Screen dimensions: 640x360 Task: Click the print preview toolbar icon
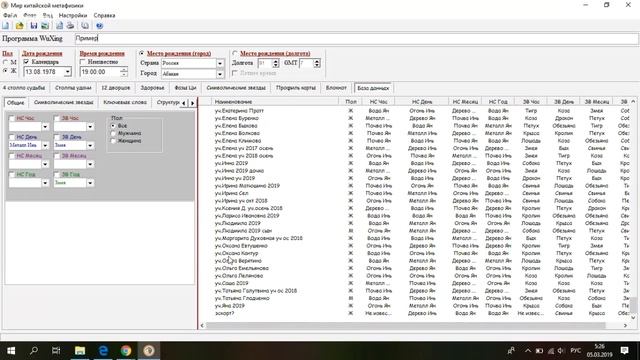(59, 26)
